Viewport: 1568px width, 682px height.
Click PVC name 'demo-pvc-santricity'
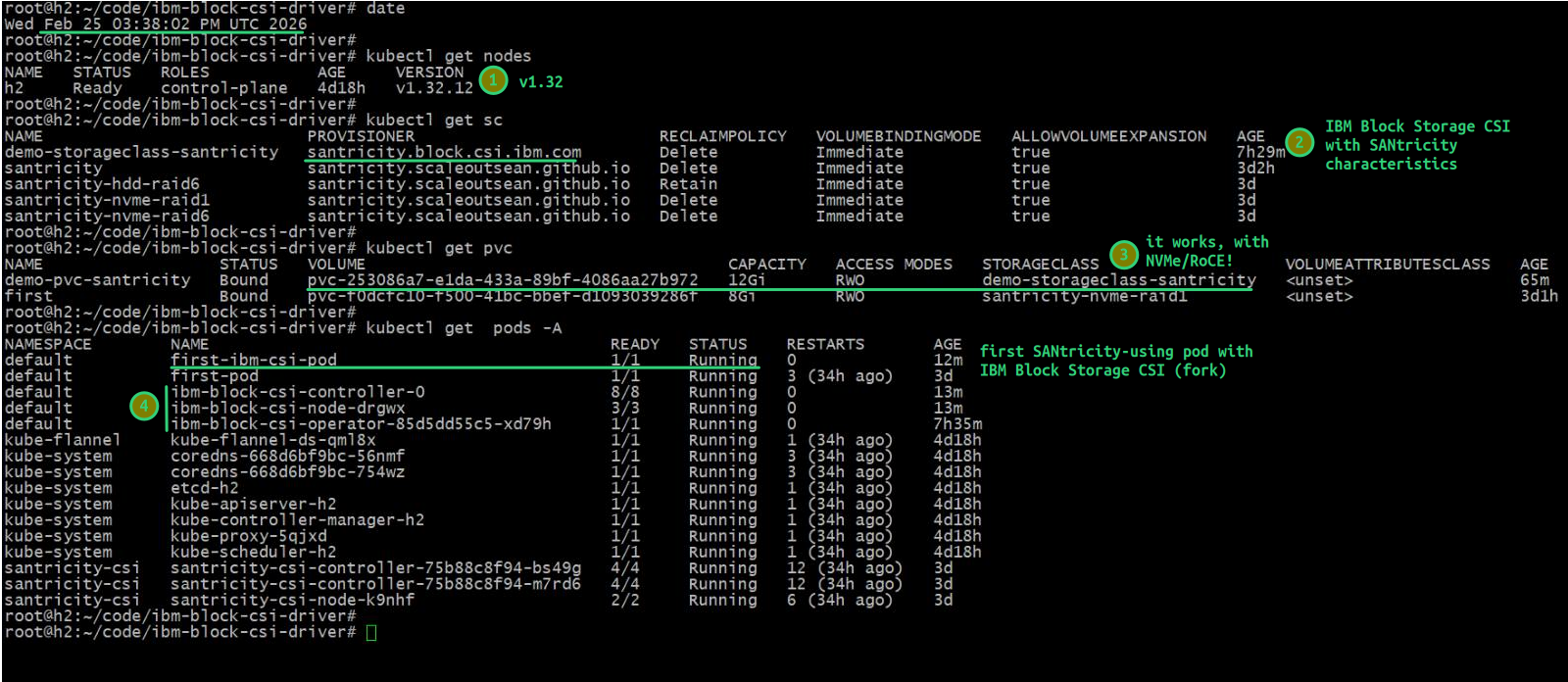click(x=97, y=280)
